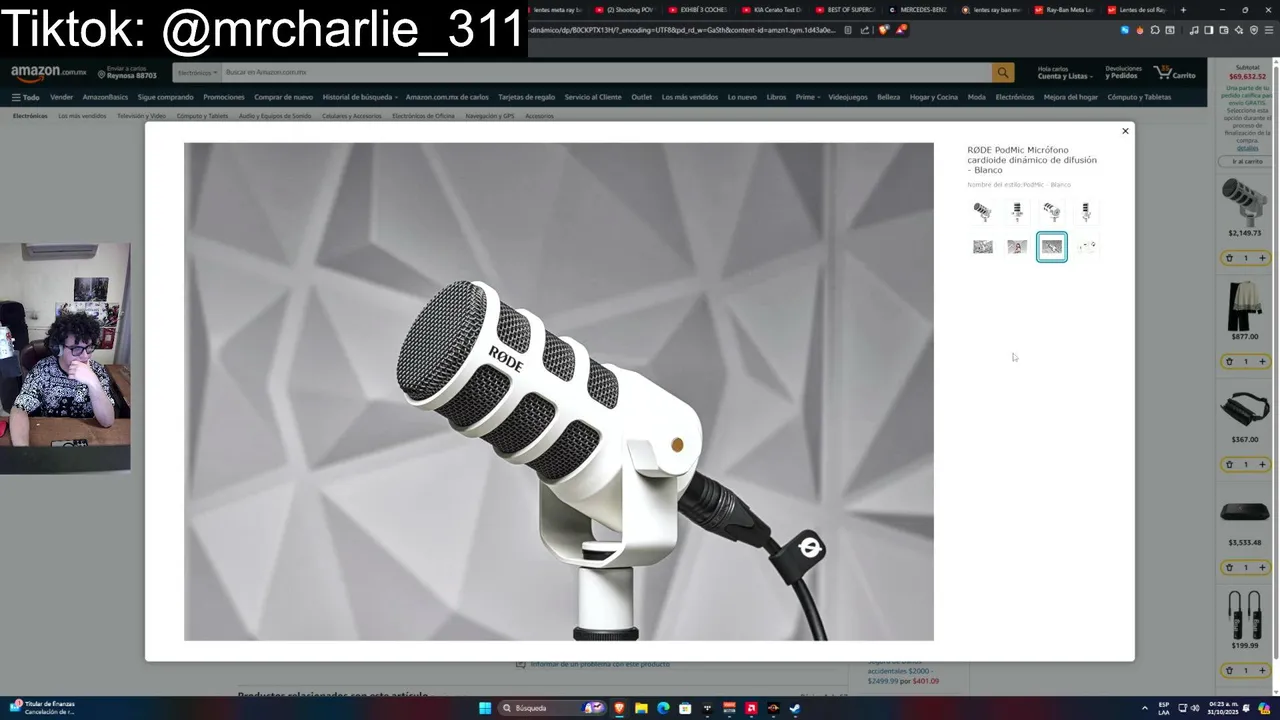Screen dimensions: 1280x720
Task: Select second thumbnail in bottom row
Action: [x=1017, y=247]
